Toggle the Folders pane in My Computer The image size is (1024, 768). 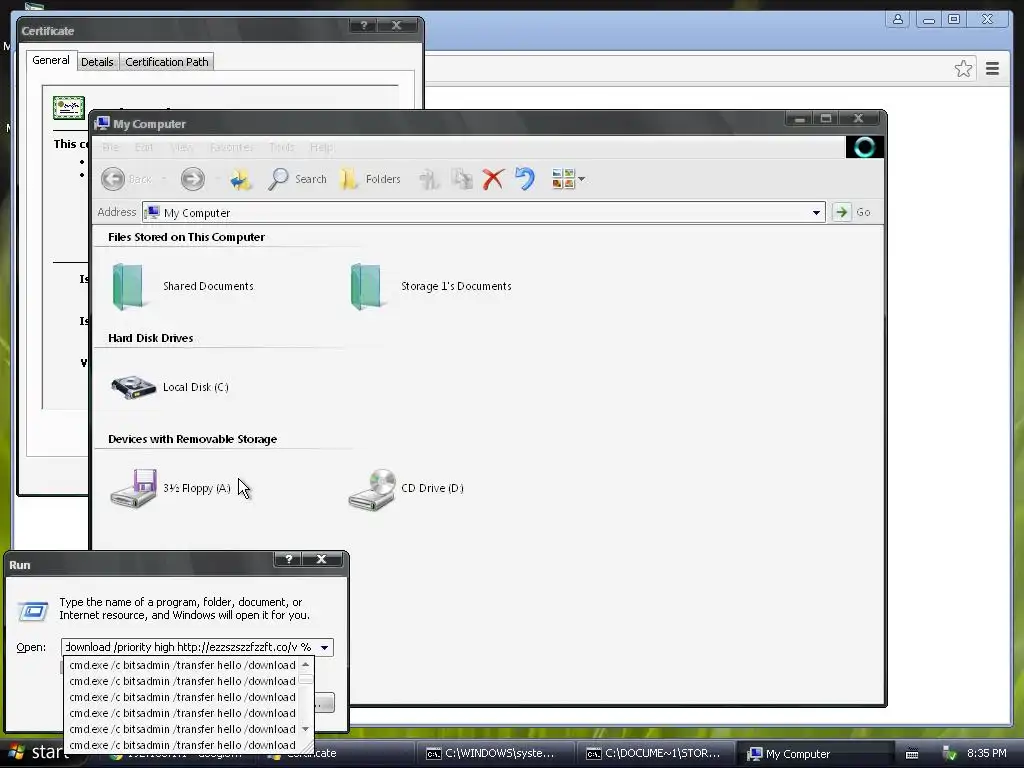click(x=370, y=179)
